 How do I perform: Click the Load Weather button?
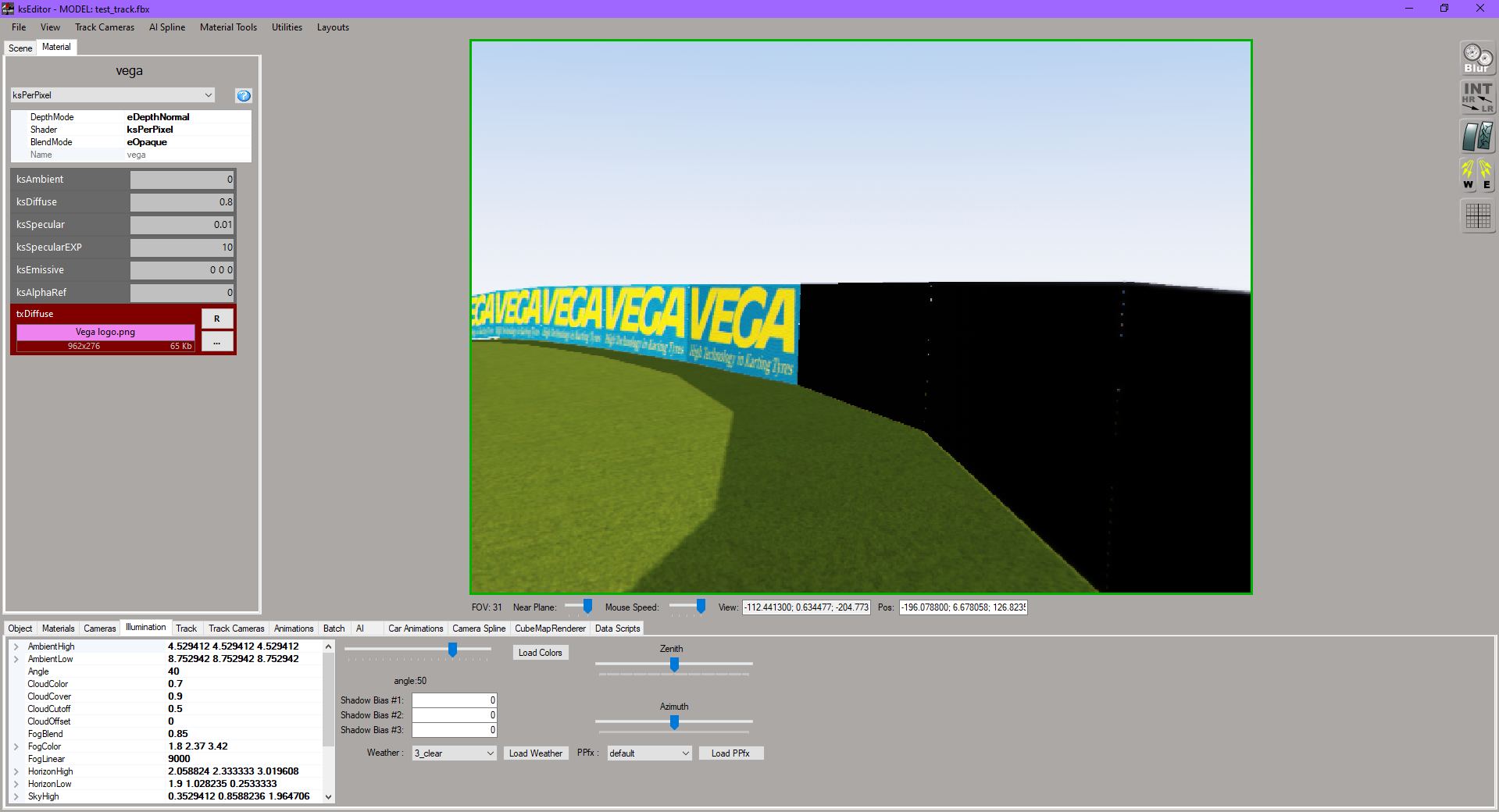coord(536,753)
